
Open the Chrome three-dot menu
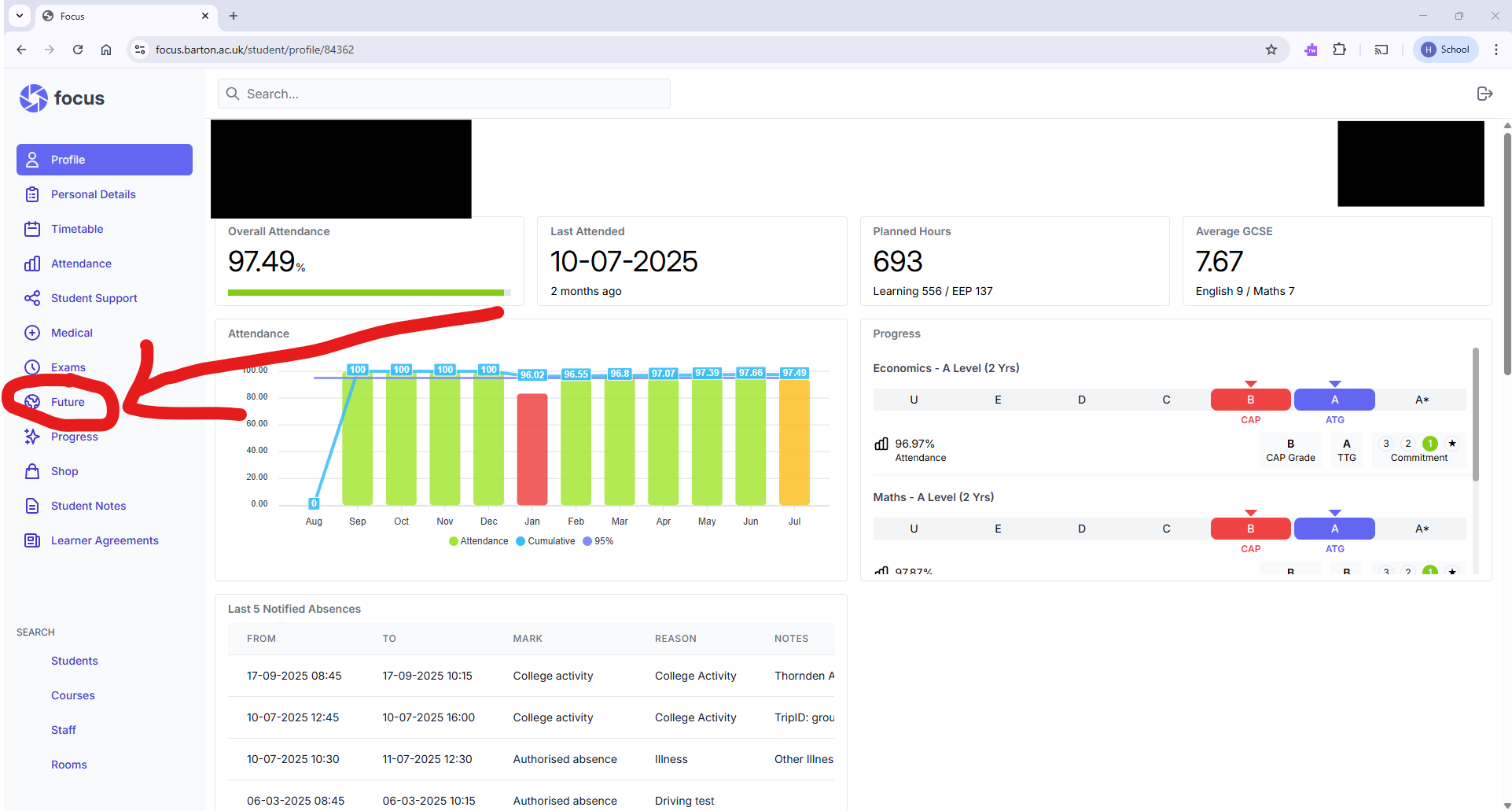point(1496,50)
